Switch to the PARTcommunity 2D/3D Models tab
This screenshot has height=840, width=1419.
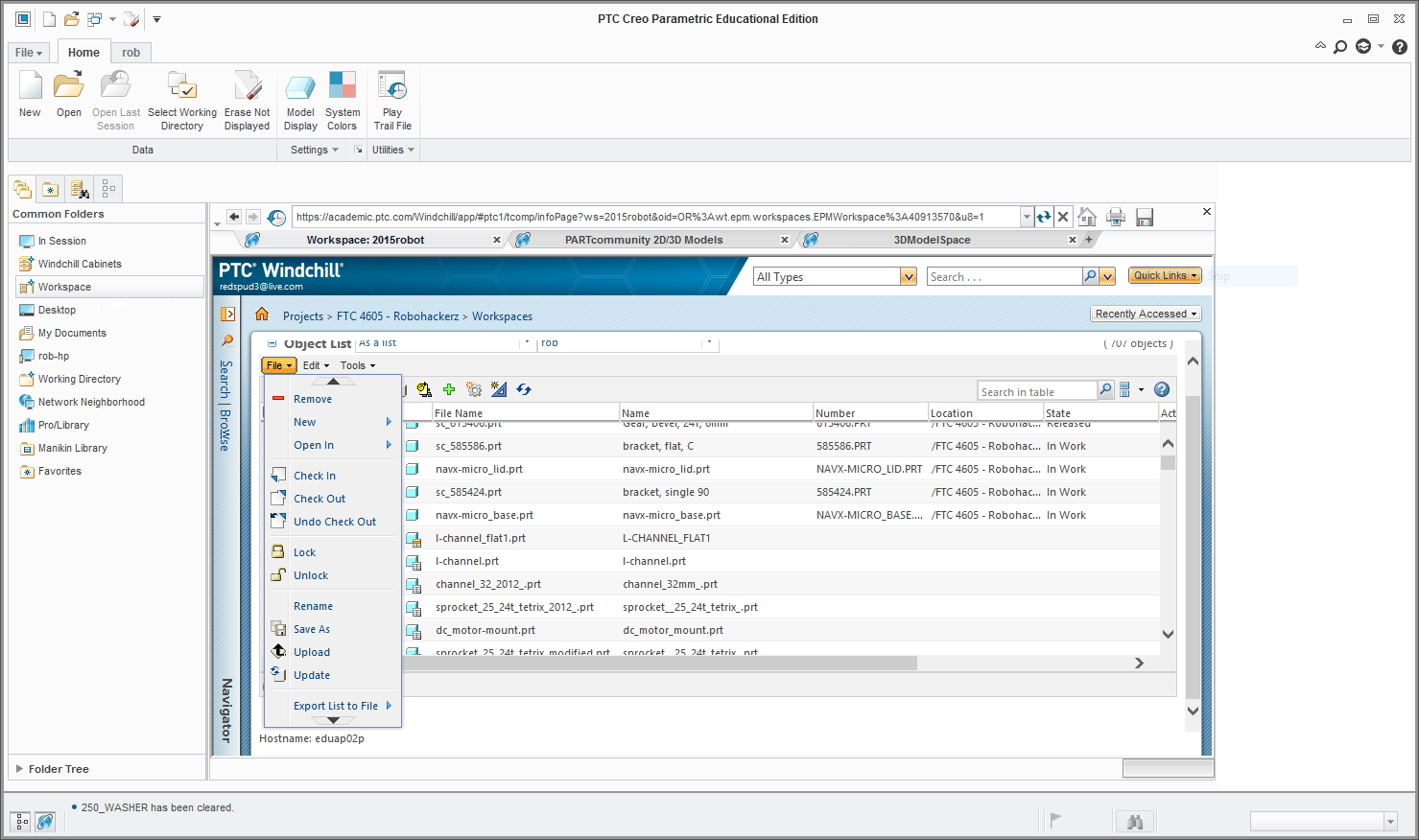[x=644, y=240]
